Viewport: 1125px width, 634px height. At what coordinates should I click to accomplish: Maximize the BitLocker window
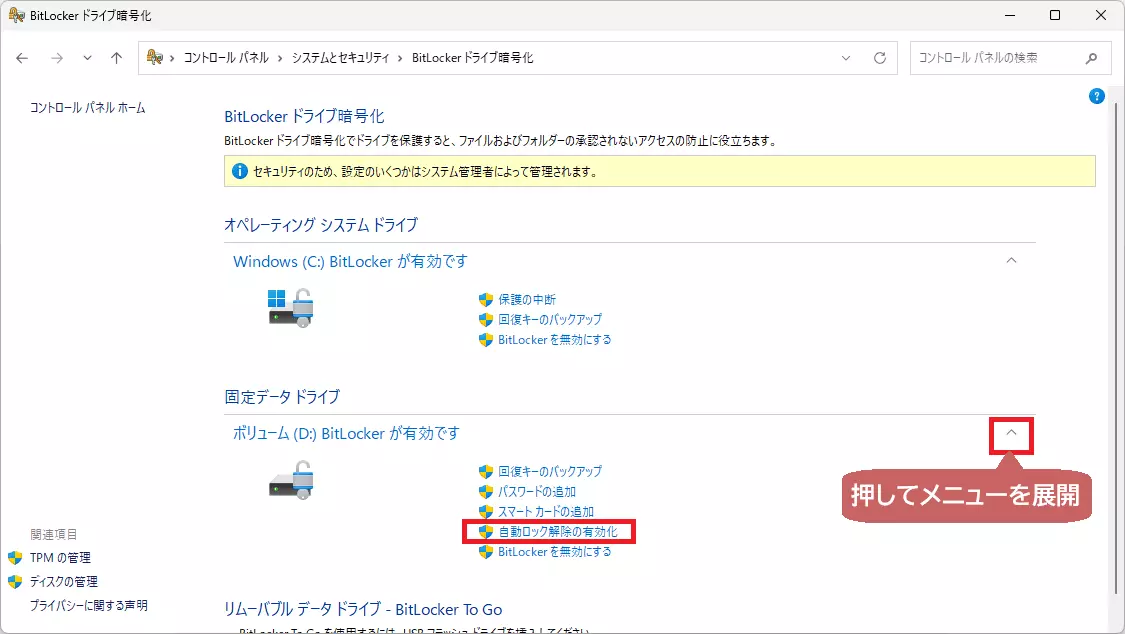(x=1055, y=15)
